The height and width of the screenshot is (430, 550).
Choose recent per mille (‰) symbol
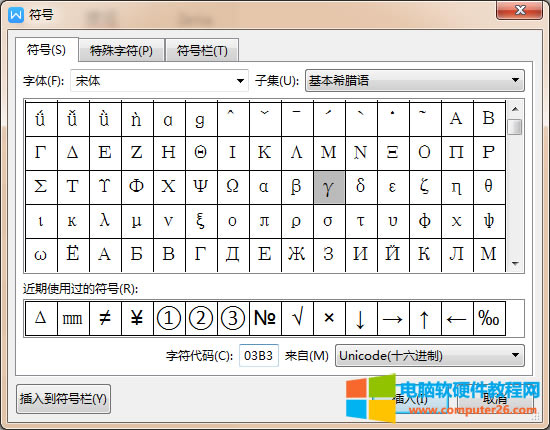coord(489,318)
